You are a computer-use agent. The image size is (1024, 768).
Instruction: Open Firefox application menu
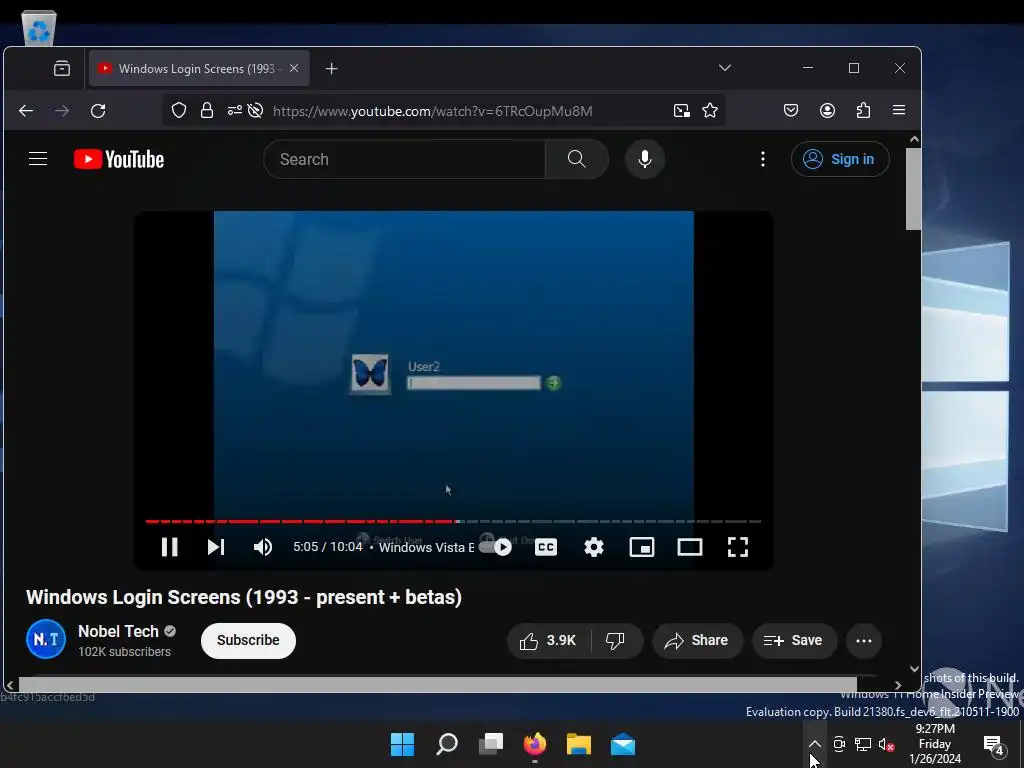tap(899, 110)
